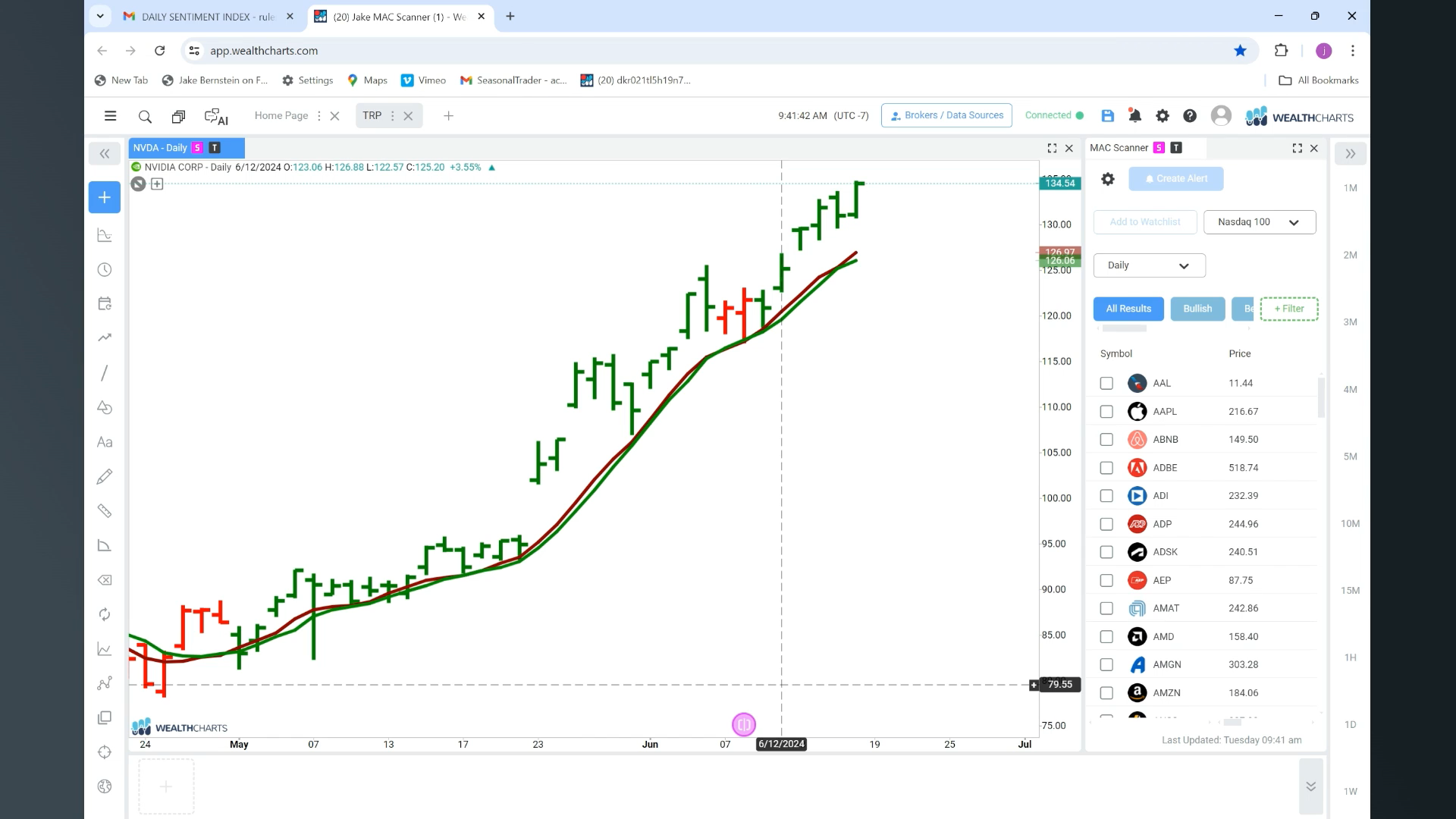1456x819 pixels.
Task: Collapse the left toolbar double chevron
Action: tap(105, 154)
